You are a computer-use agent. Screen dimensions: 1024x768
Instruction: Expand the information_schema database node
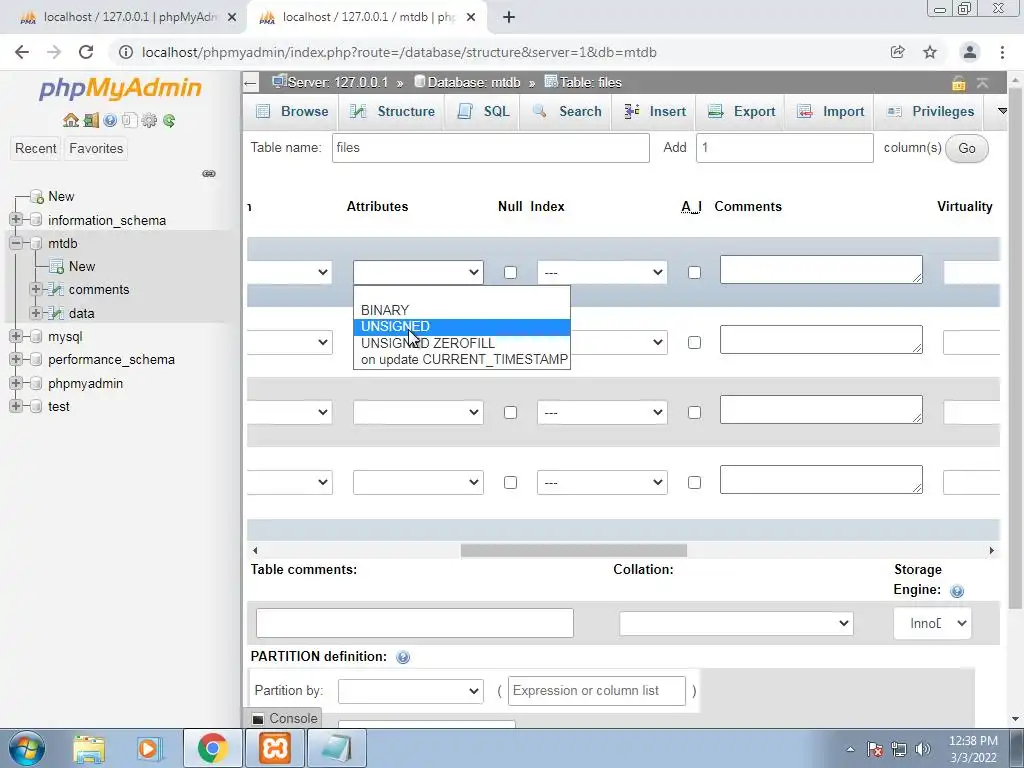coord(16,219)
